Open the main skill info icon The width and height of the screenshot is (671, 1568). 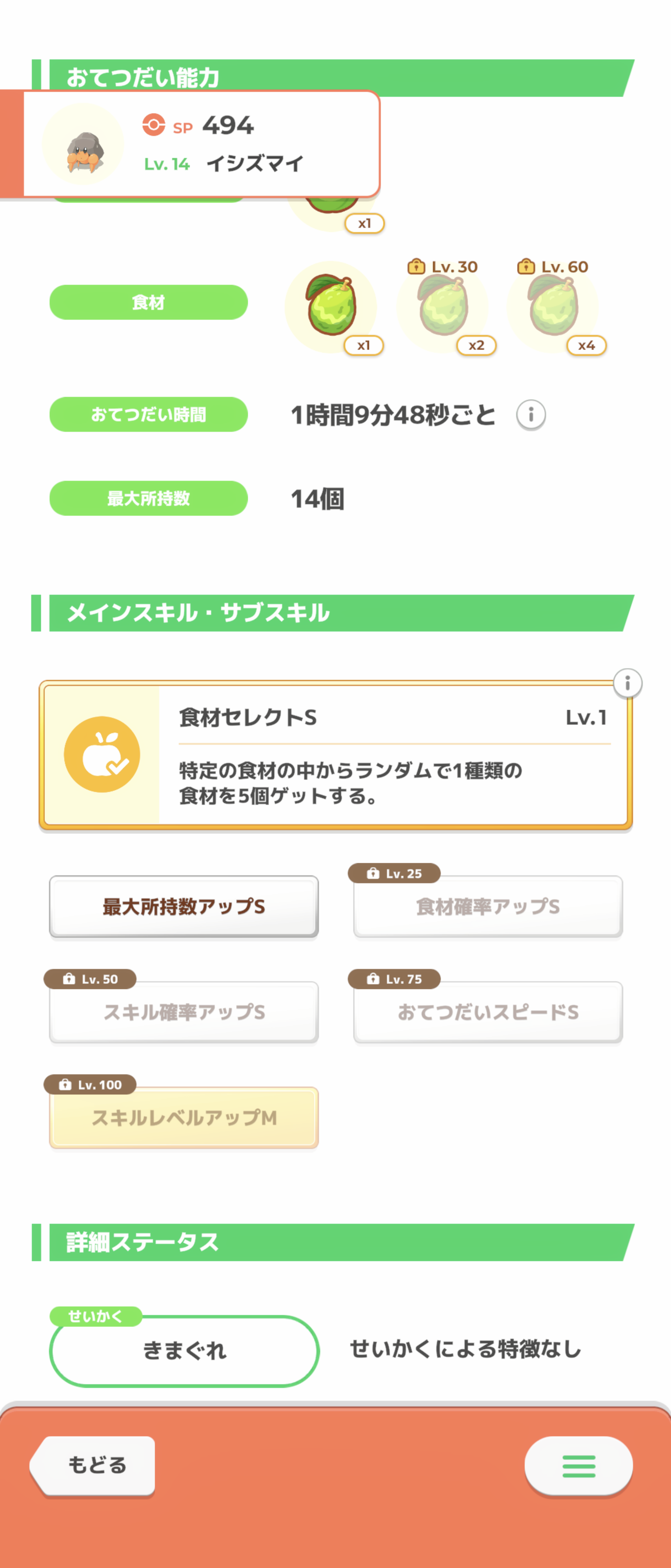pos(627,683)
